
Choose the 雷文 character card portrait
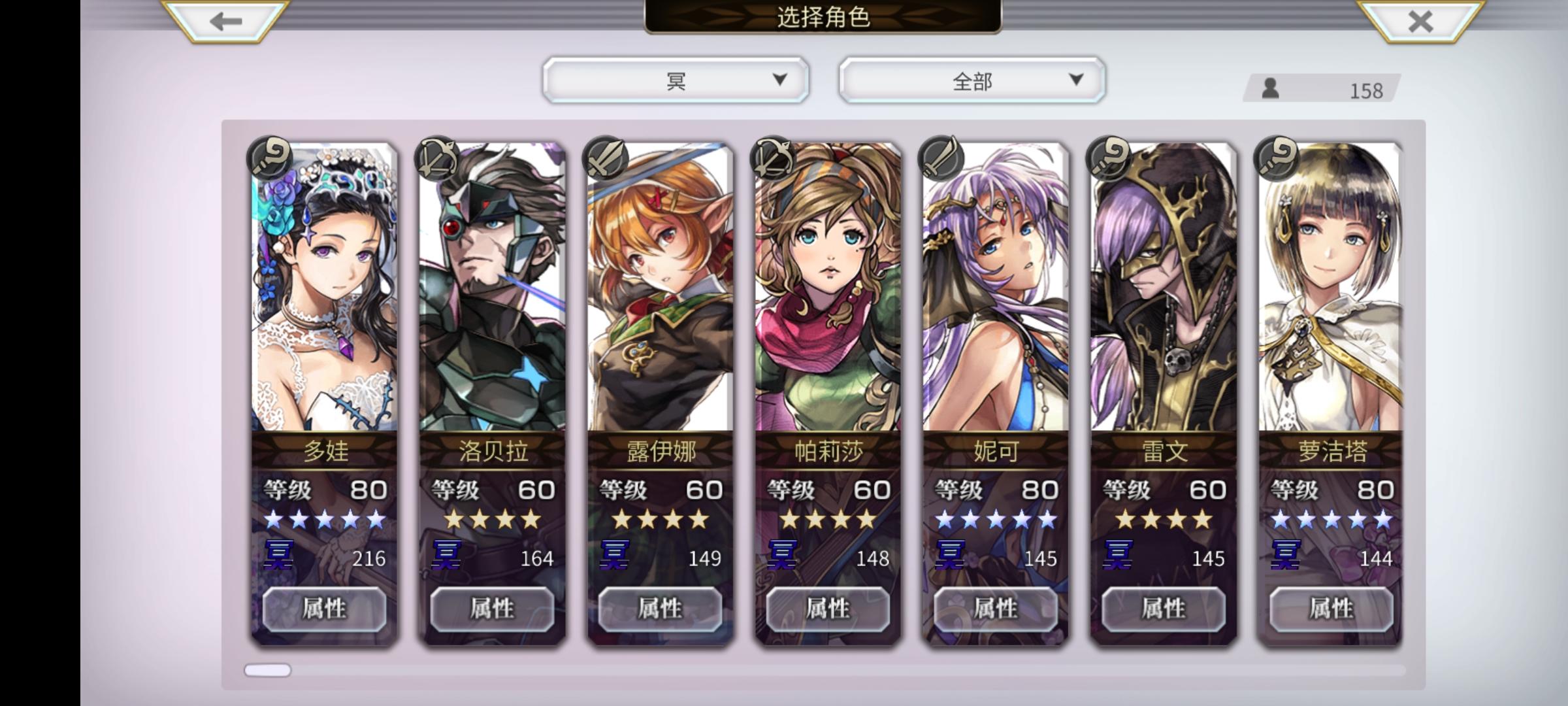point(1164,288)
